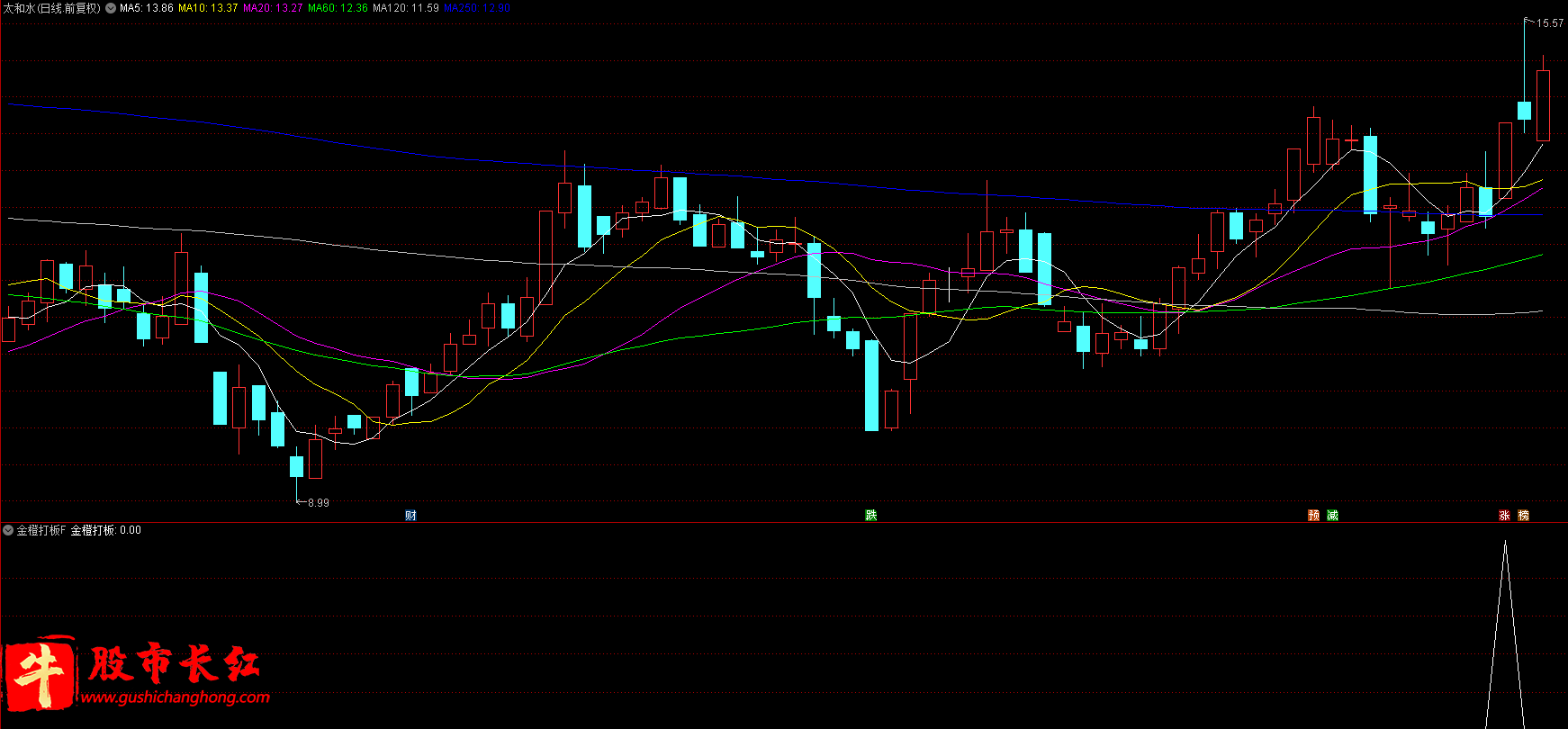This screenshot has width=1568, height=729.
Task: Click the last red candlestick at far right
Action: point(1543,105)
